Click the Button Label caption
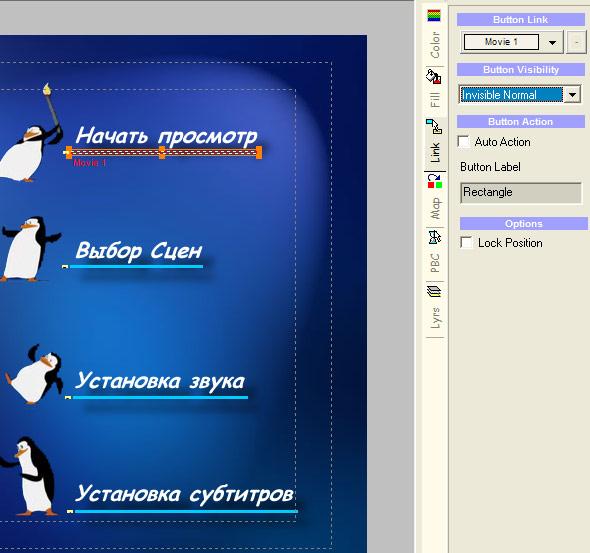 490,167
